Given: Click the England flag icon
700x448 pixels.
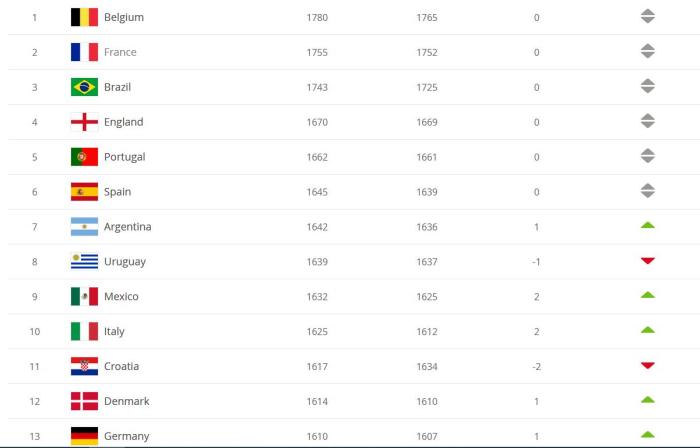Looking at the screenshot, I should (84, 122).
